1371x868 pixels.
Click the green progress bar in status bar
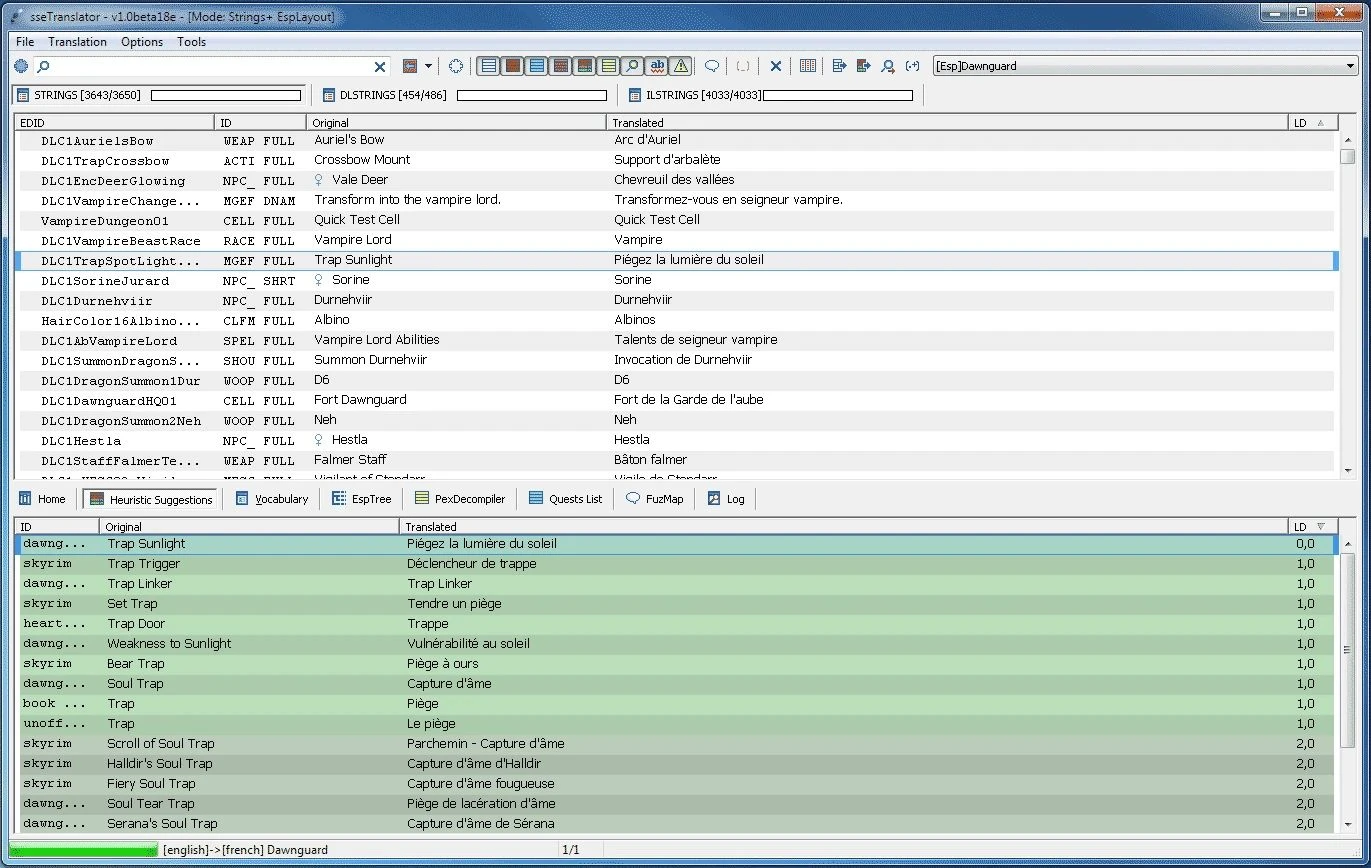pyautogui.click(x=84, y=850)
